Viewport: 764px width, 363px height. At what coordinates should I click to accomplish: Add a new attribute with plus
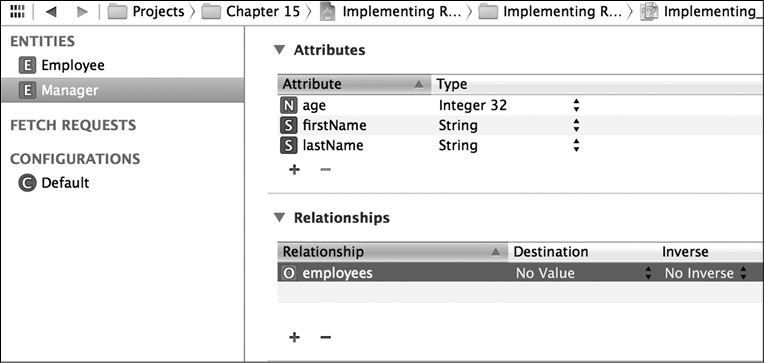294,170
